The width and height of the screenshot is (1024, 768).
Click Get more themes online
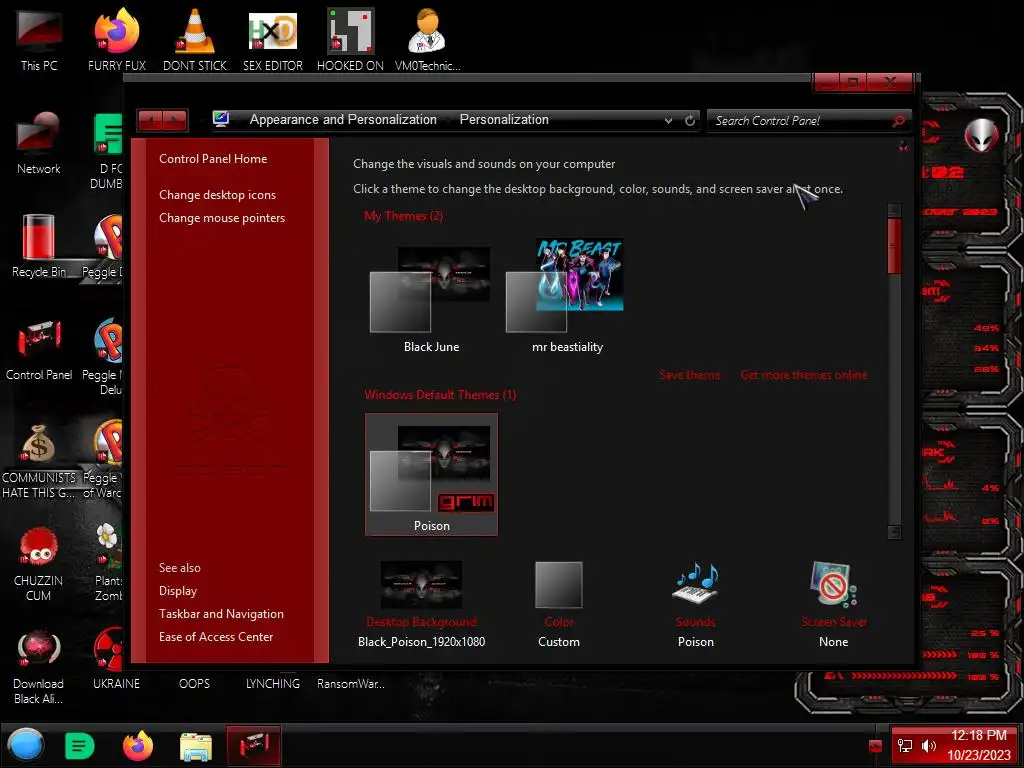(x=804, y=375)
